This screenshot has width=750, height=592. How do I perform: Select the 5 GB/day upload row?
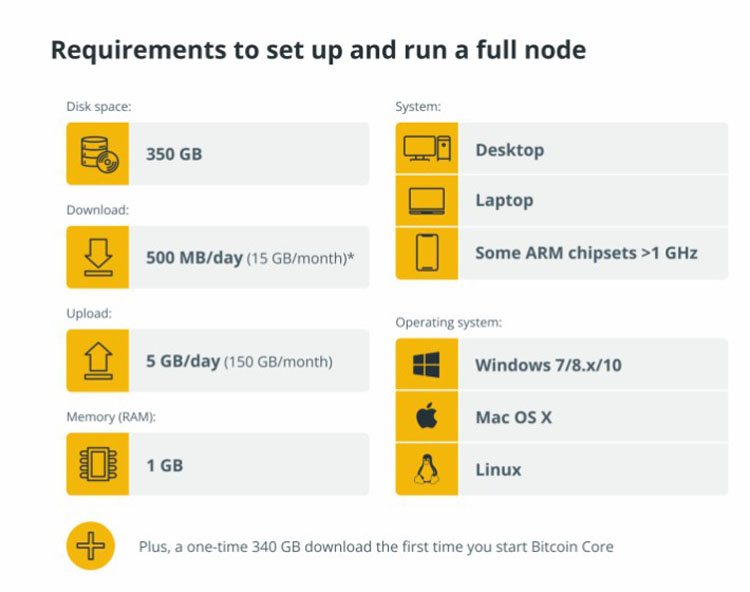pos(218,361)
